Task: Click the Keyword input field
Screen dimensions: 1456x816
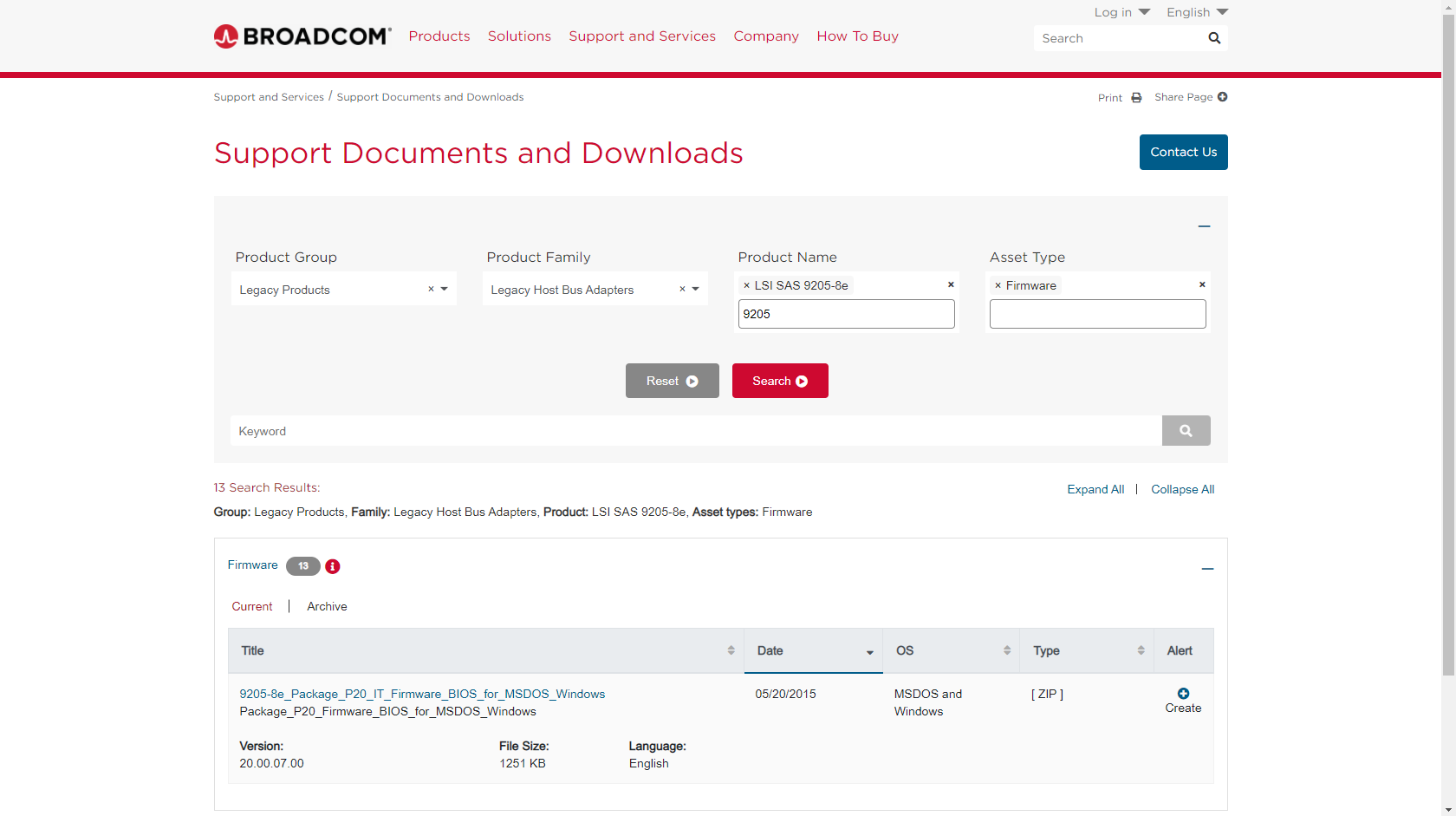Action: pos(696,431)
